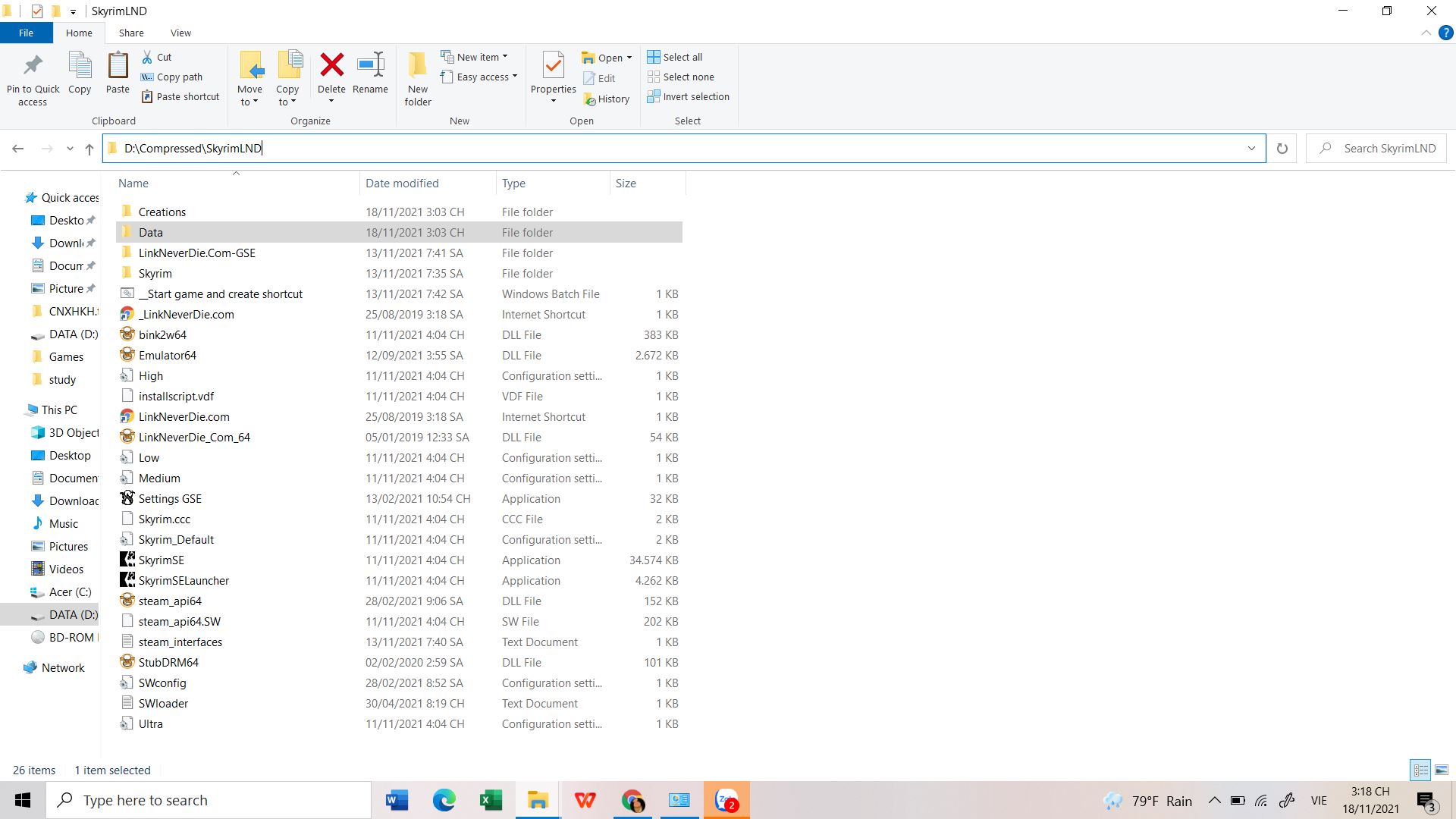Switch to the View ribbon tab
Image resolution: width=1456 pixels, height=819 pixels.
(x=180, y=33)
